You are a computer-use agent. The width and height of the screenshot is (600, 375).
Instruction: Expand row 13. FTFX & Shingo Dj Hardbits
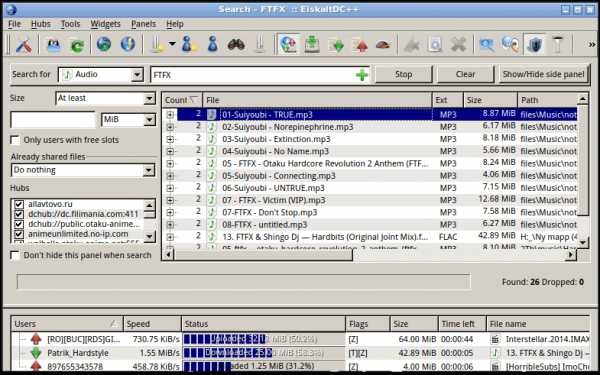click(x=170, y=237)
